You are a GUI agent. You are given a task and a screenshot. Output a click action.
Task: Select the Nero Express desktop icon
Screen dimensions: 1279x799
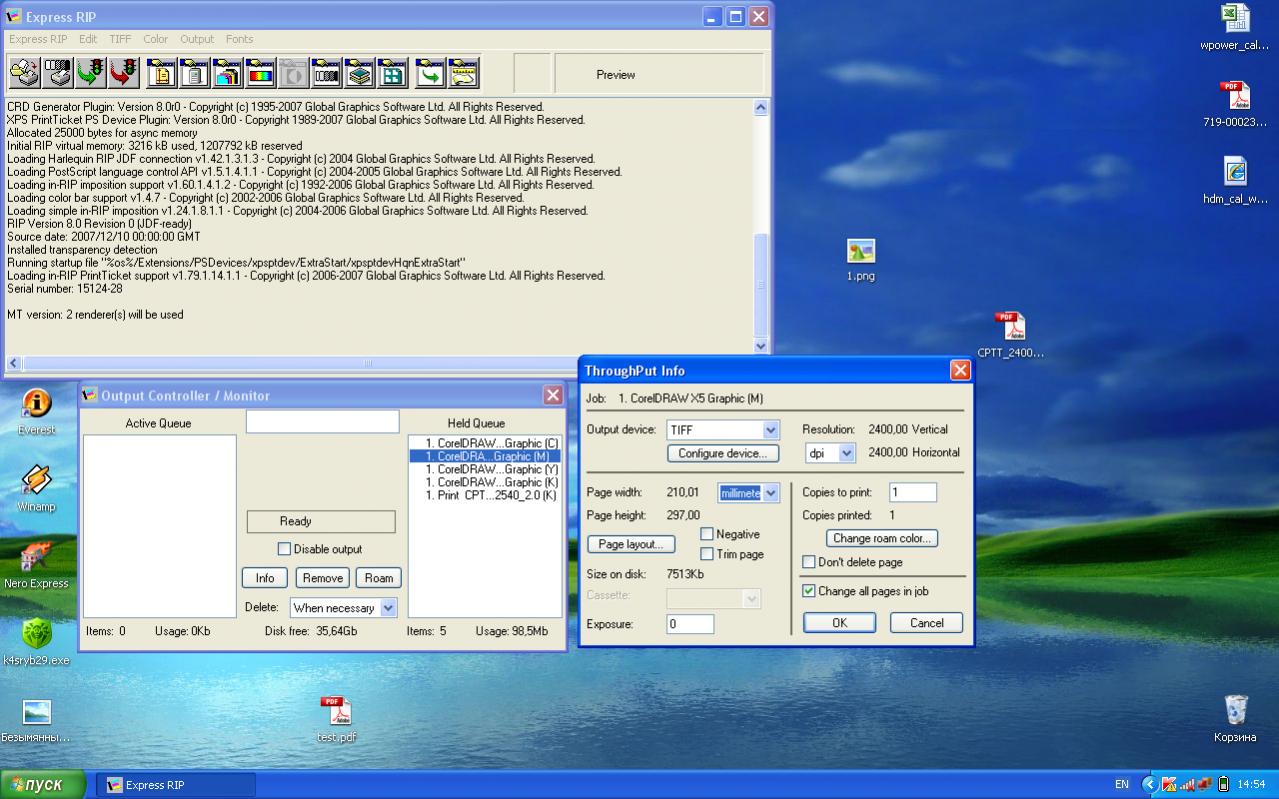tap(36, 565)
